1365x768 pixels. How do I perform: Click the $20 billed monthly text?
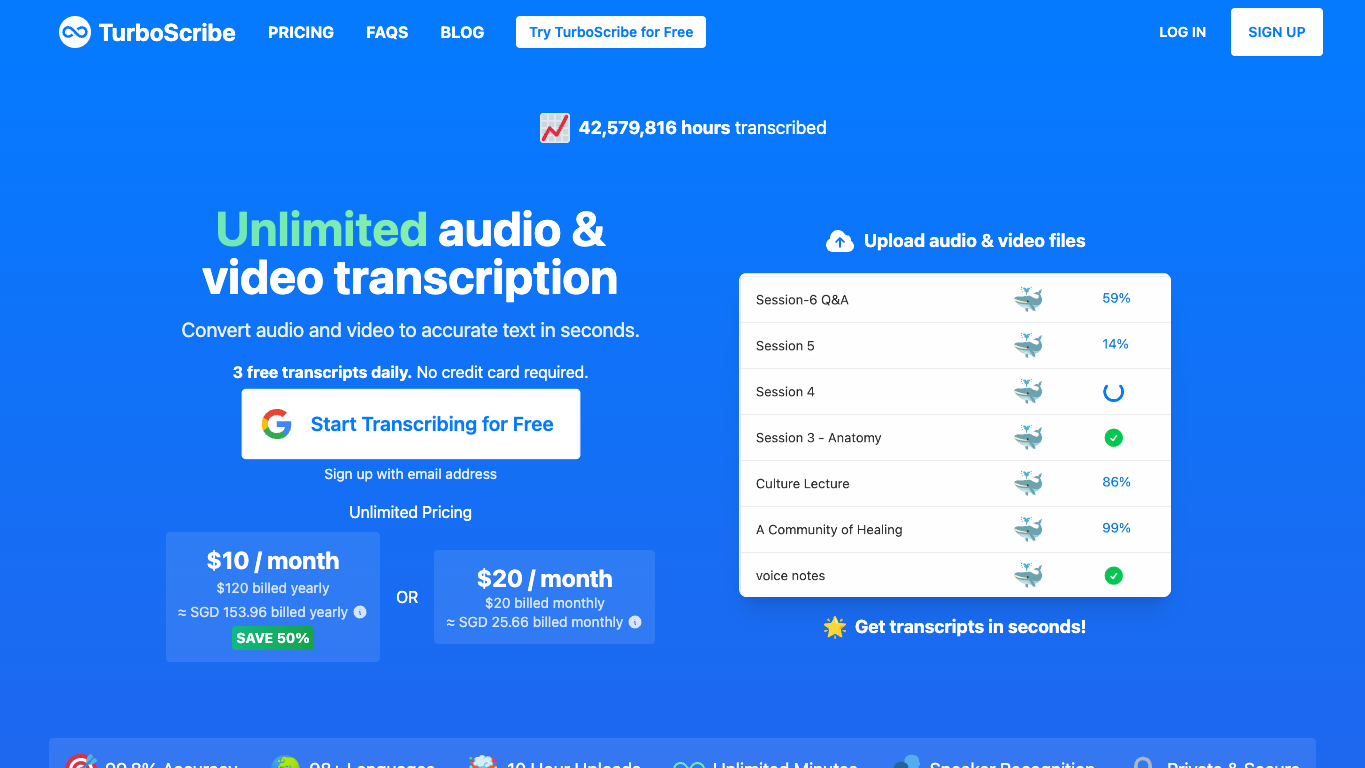tap(545, 603)
